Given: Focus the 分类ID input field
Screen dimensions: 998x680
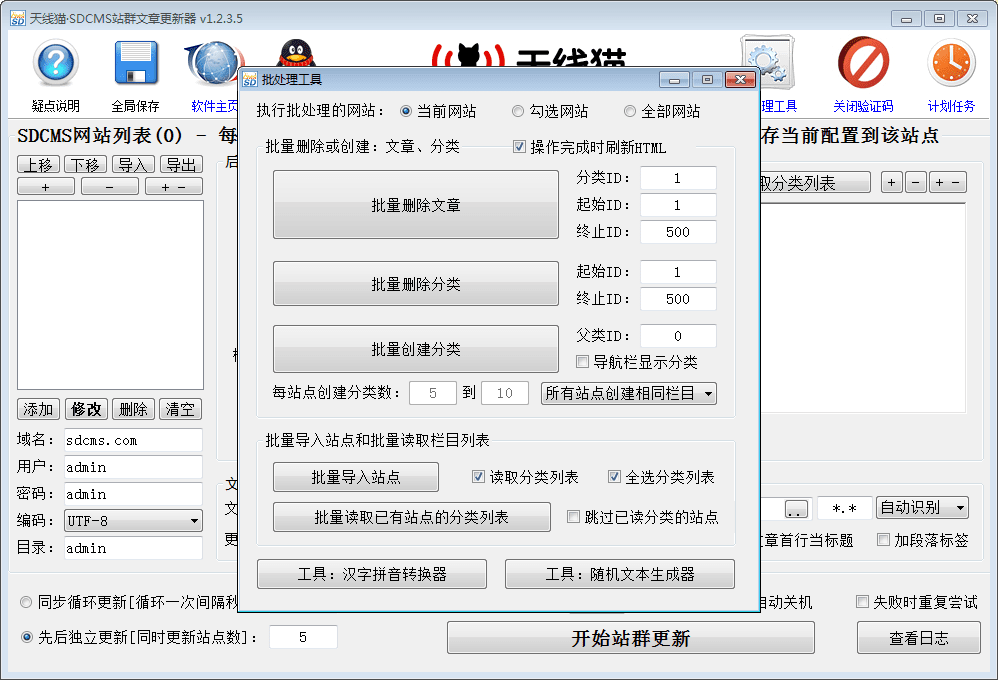Looking at the screenshot, I should (678, 178).
